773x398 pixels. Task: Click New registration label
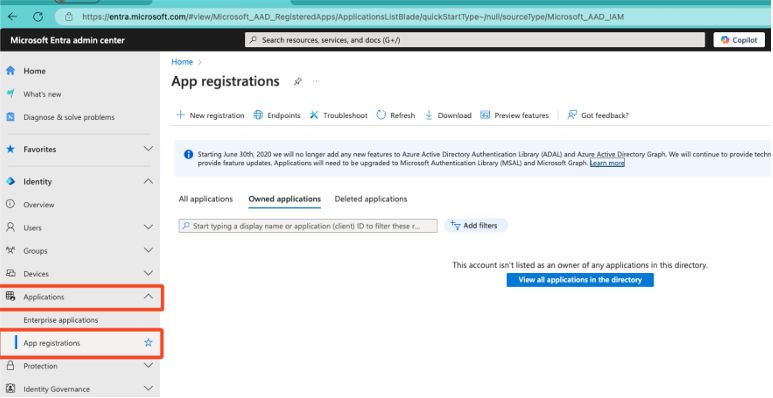point(217,115)
